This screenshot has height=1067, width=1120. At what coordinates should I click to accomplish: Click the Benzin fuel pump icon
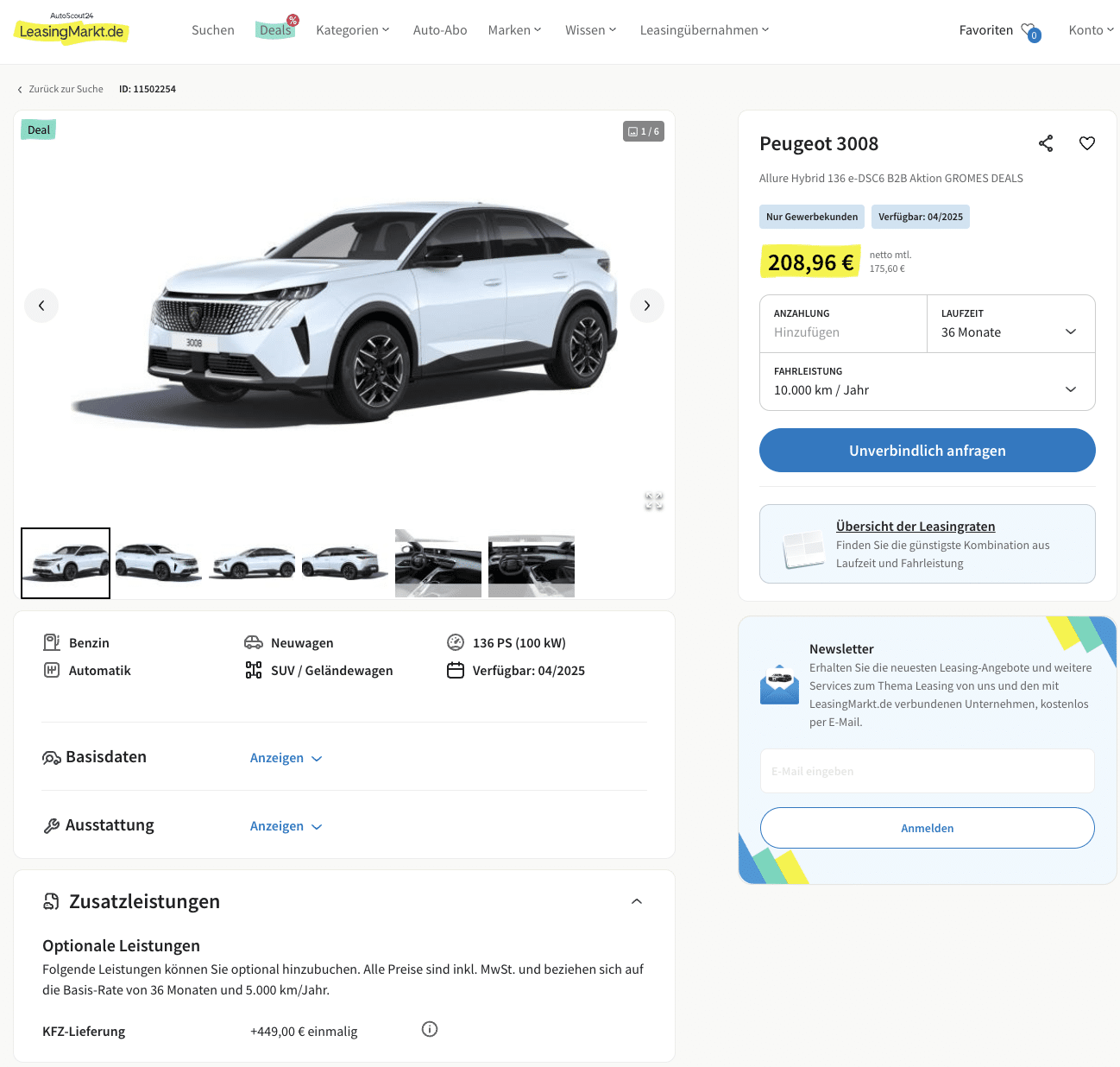pos(52,642)
